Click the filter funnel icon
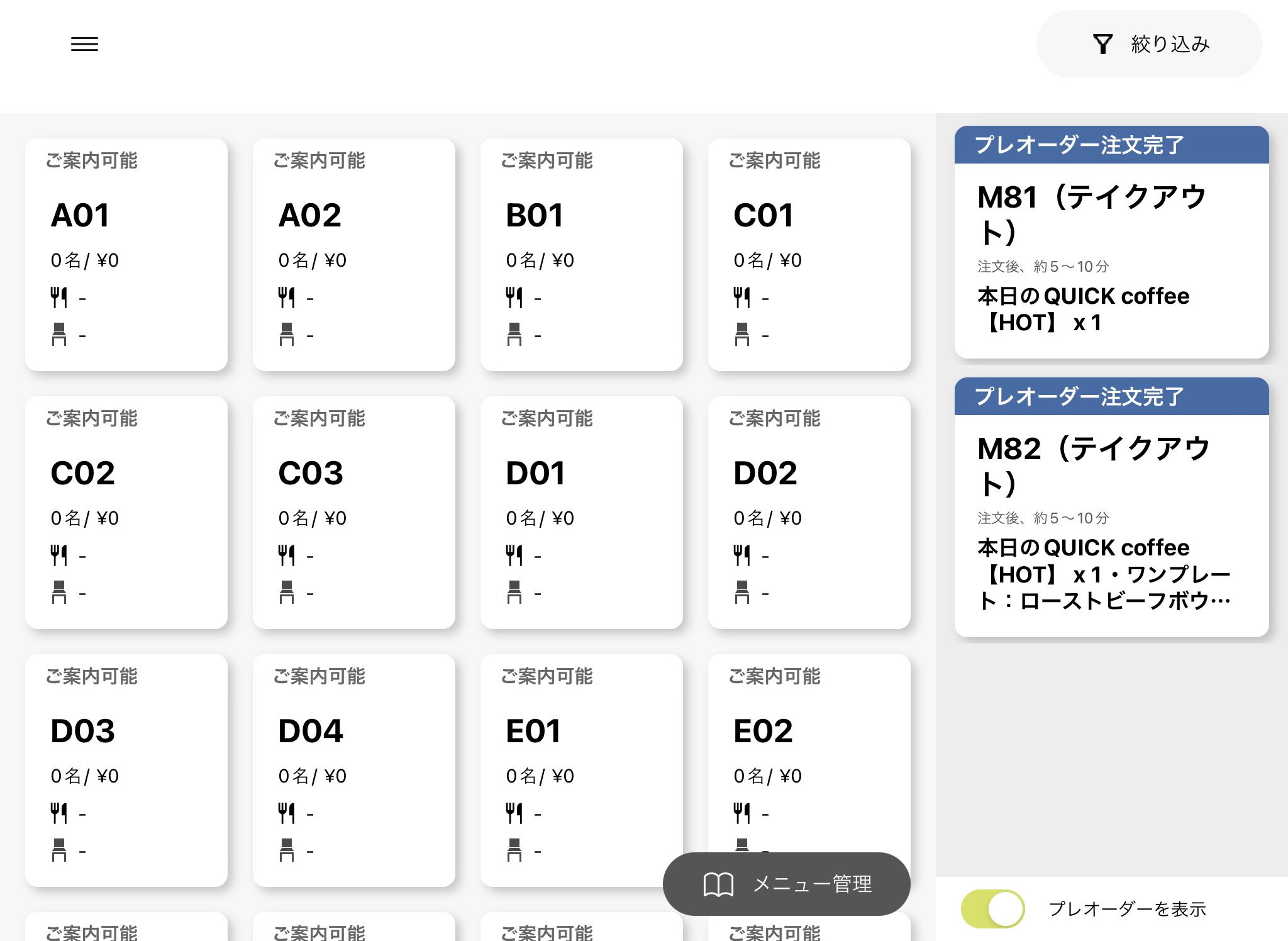This screenshot has width=1288, height=941. click(x=1102, y=44)
